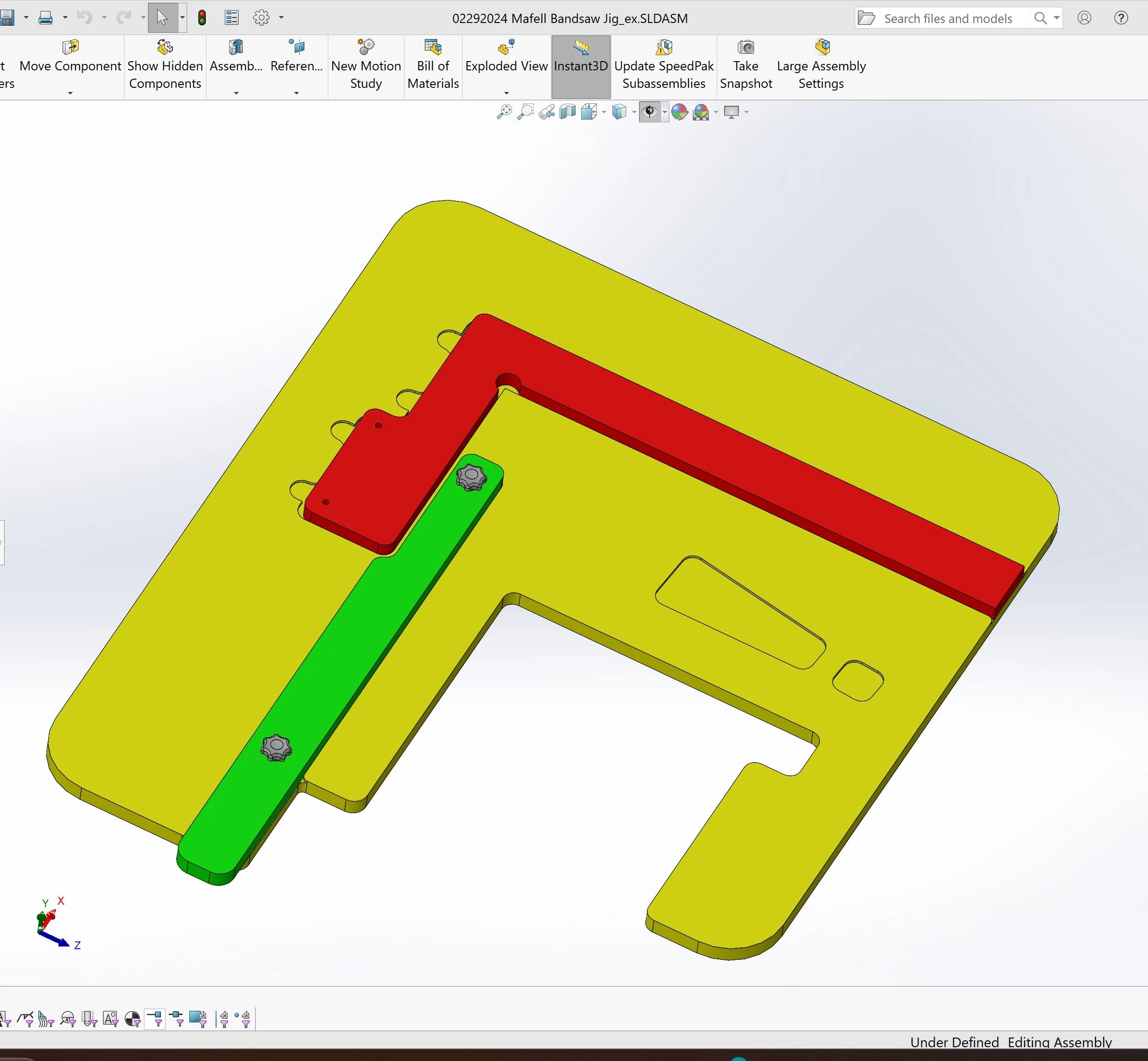Screen dimensions: 1148x1061
Task: Toggle the Hide/Show Items eye button
Action: click(x=649, y=112)
